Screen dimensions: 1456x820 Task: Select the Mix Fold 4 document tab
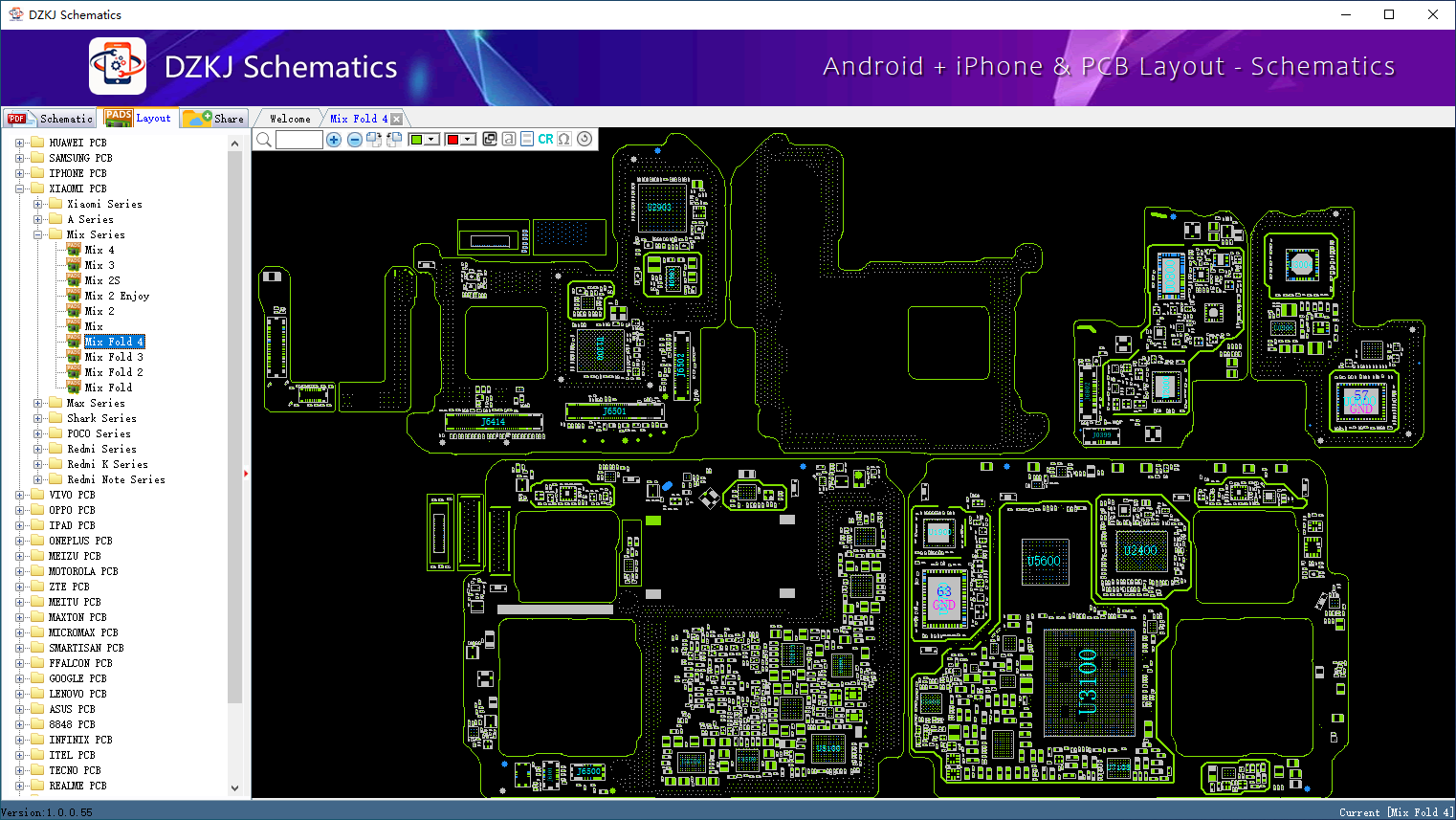(x=359, y=119)
